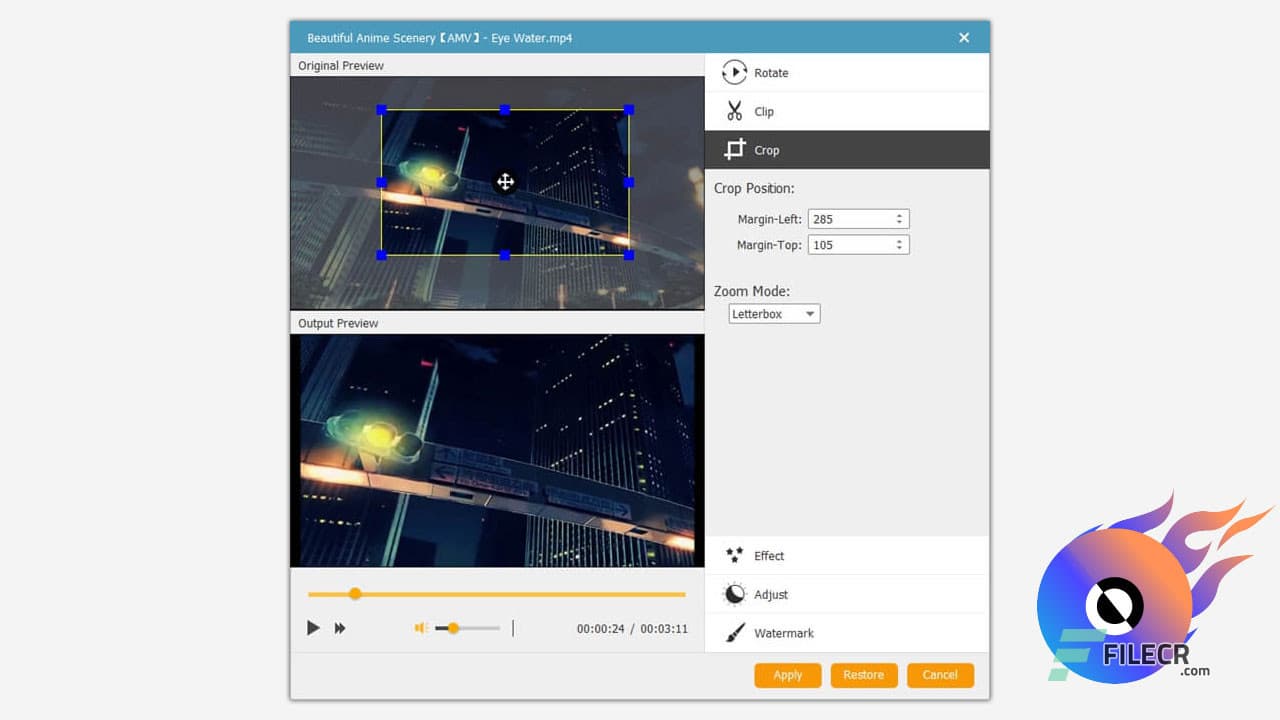Apply the crop changes
The height and width of the screenshot is (720, 1280).
click(x=787, y=675)
